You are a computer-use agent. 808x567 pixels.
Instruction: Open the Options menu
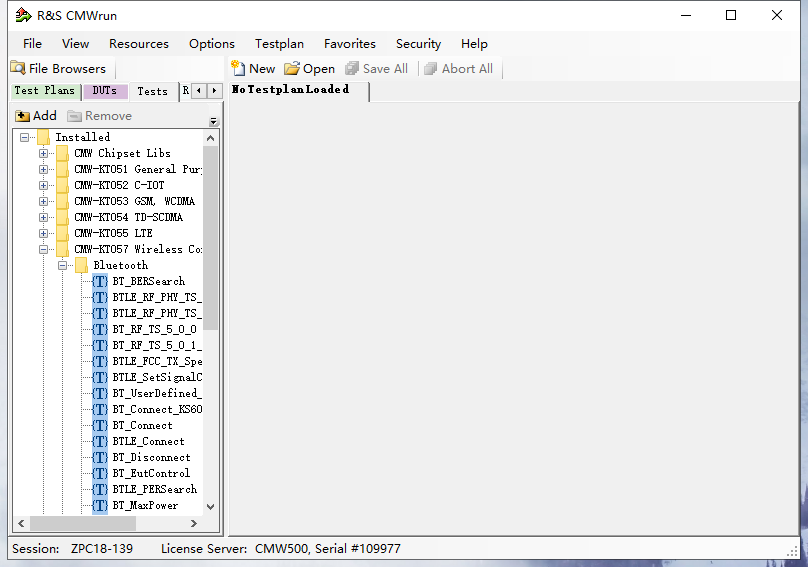click(x=212, y=44)
